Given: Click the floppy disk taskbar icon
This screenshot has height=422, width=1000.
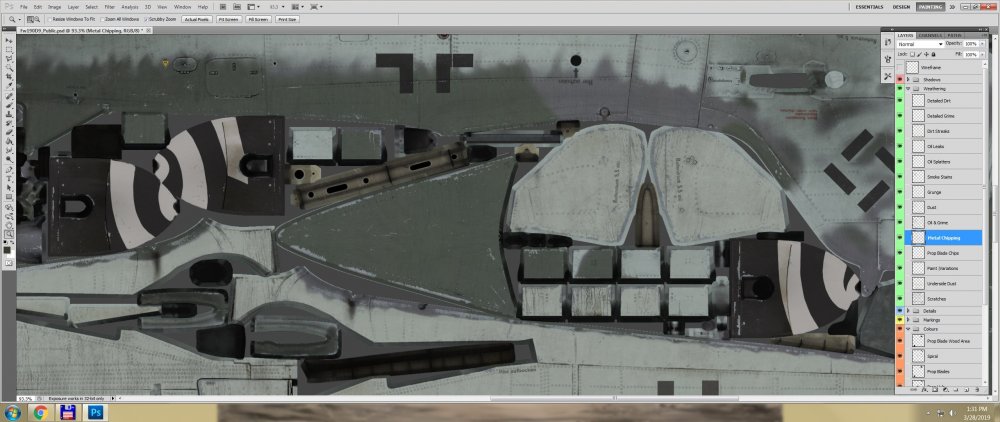Looking at the screenshot, I should 68,412.
